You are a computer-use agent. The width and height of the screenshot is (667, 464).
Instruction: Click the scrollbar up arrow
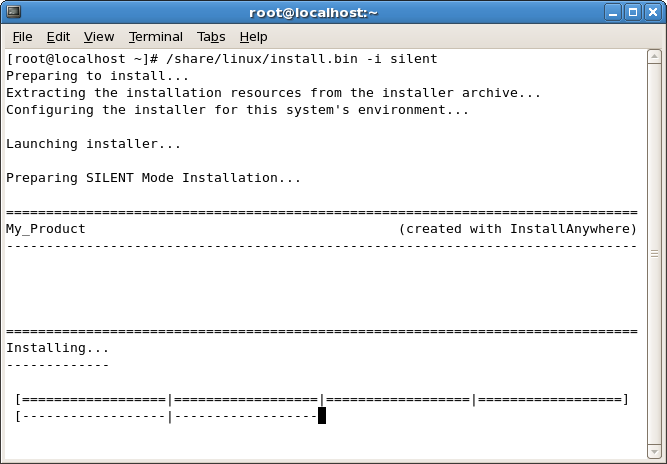pyautogui.click(x=654, y=57)
